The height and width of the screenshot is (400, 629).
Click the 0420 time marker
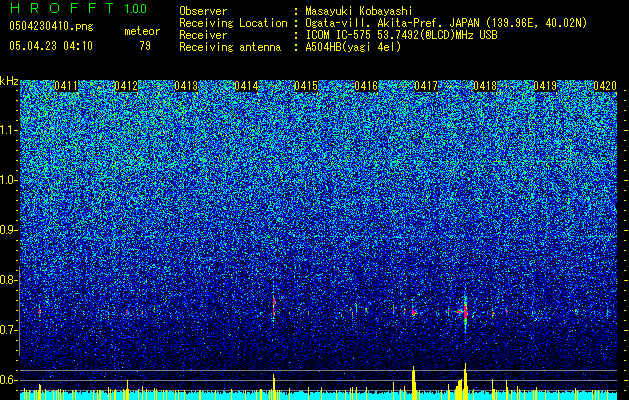pos(605,86)
